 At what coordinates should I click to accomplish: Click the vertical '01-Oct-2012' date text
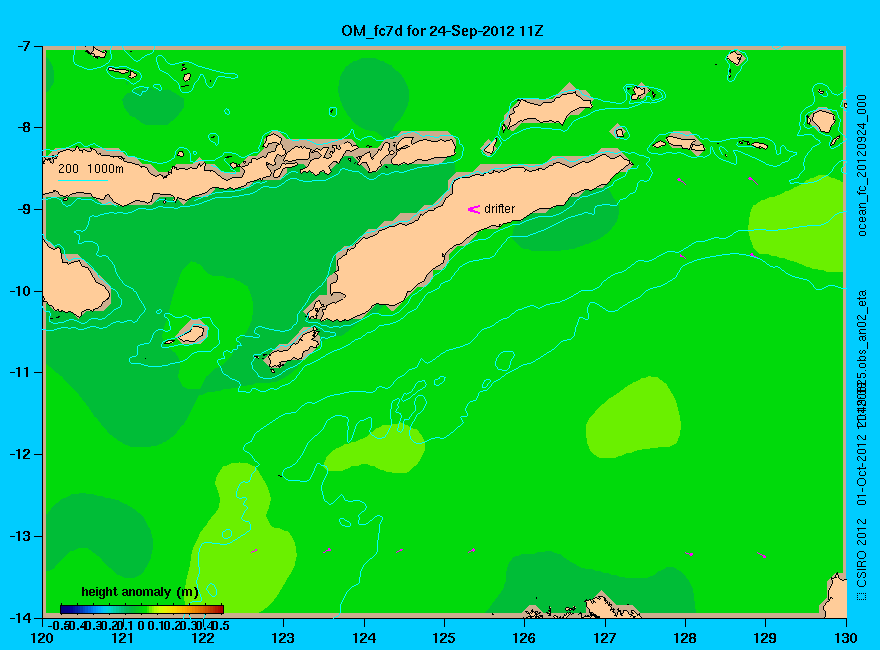pyautogui.click(x=862, y=468)
